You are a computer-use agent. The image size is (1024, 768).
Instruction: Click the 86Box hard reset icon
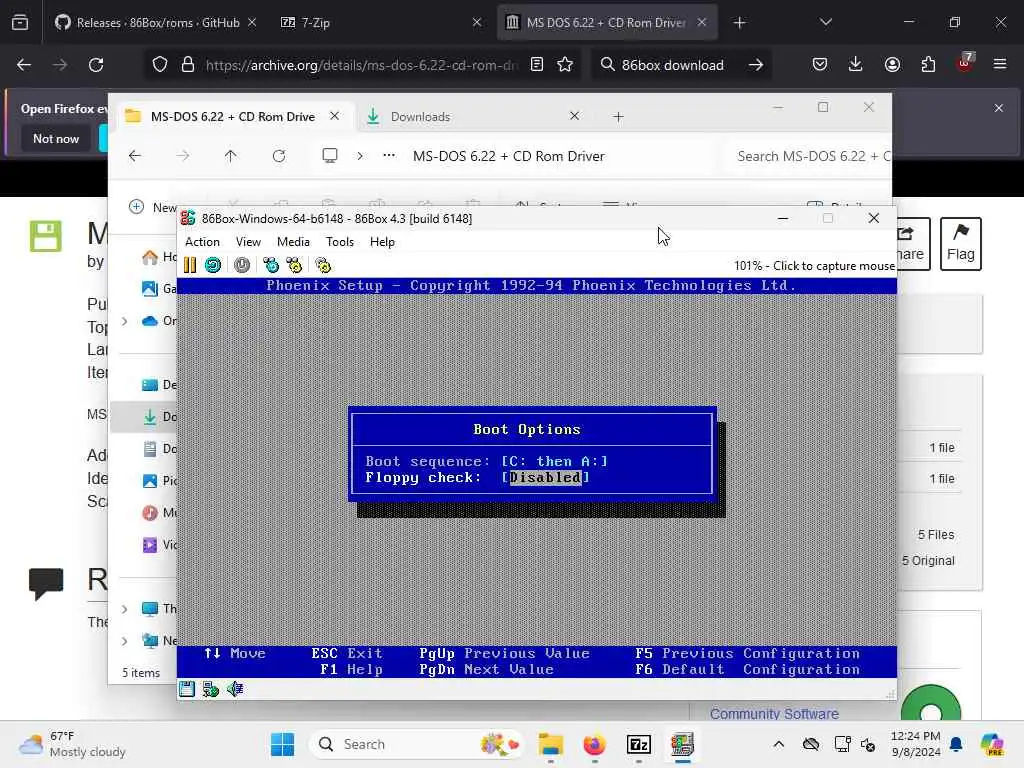213,264
